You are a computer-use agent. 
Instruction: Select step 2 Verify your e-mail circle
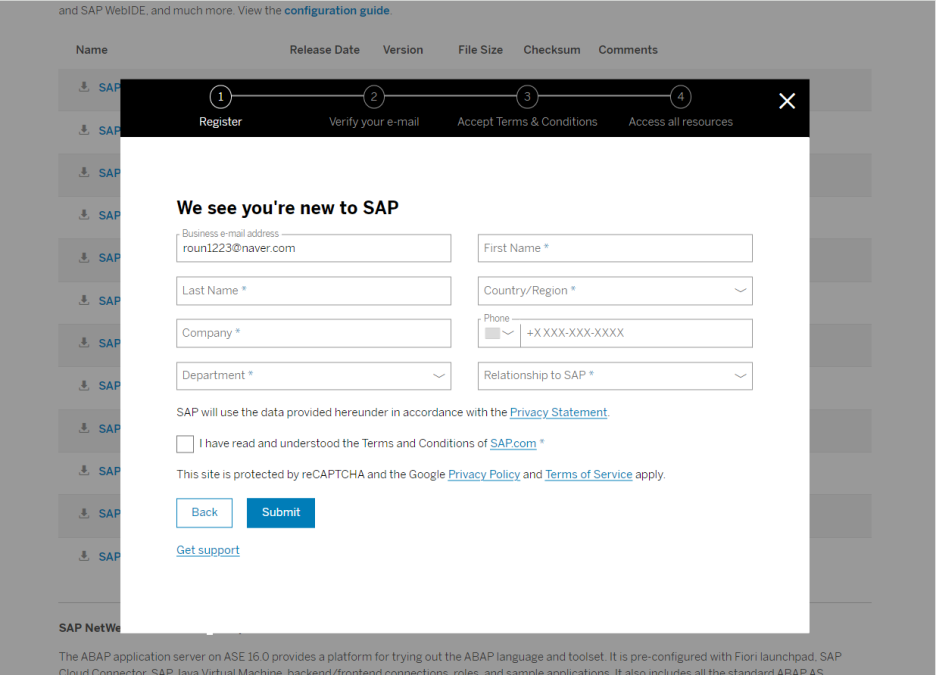374,97
